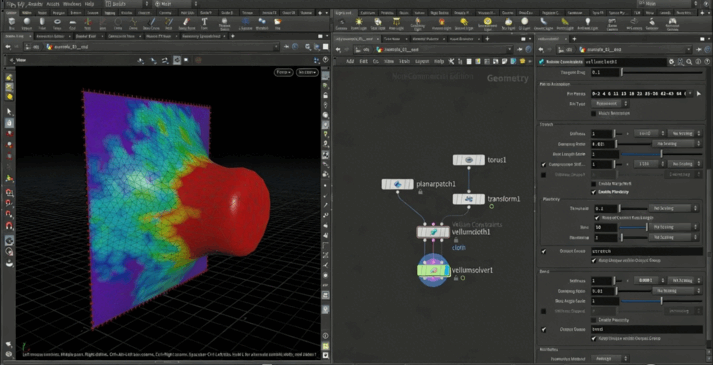The width and height of the screenshot is (713, 365).
Task: Click the Gamepad Camera shelf tool
Action: [672, 23]
